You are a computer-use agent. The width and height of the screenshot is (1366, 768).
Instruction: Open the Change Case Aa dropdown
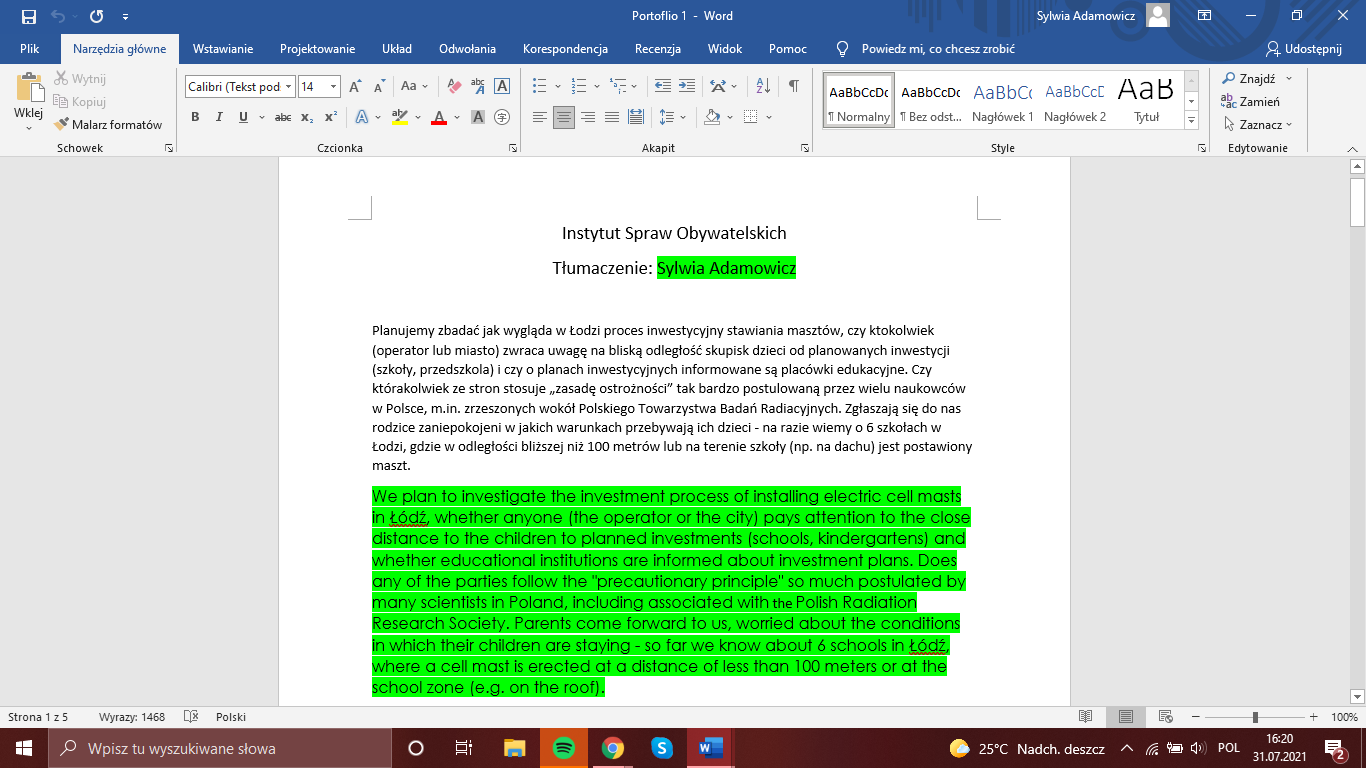[x=415, y=86]
